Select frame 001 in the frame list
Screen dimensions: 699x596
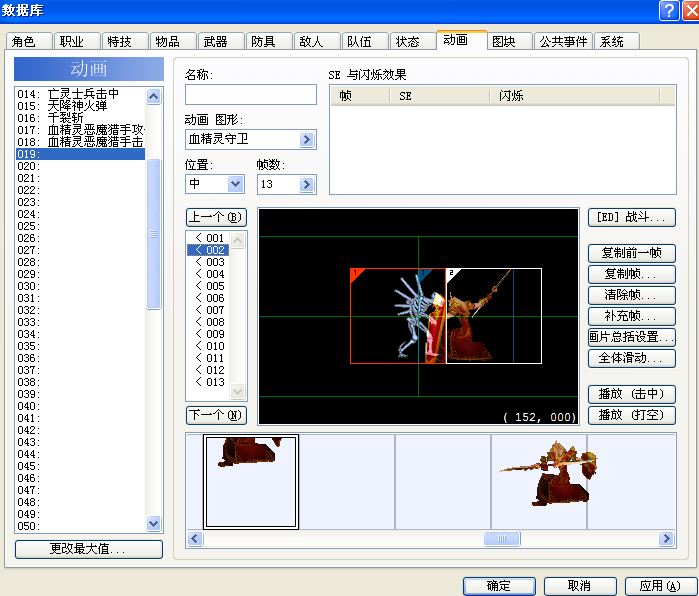(209, 238)
